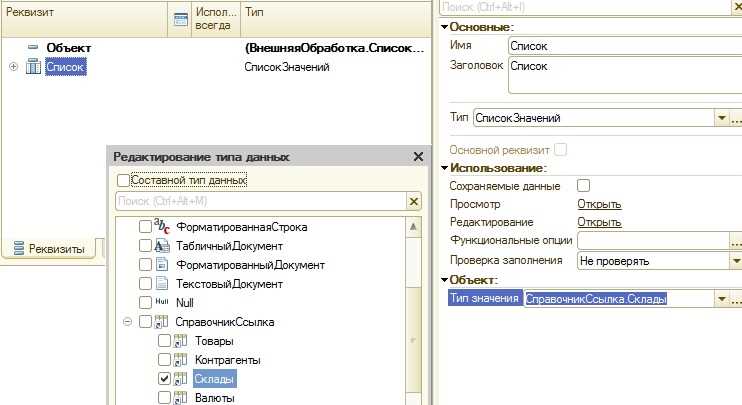Screen dimensions: 742x405
Task: Click the Список value list icon
Action: pyautogui.click(x=33, y=67)
